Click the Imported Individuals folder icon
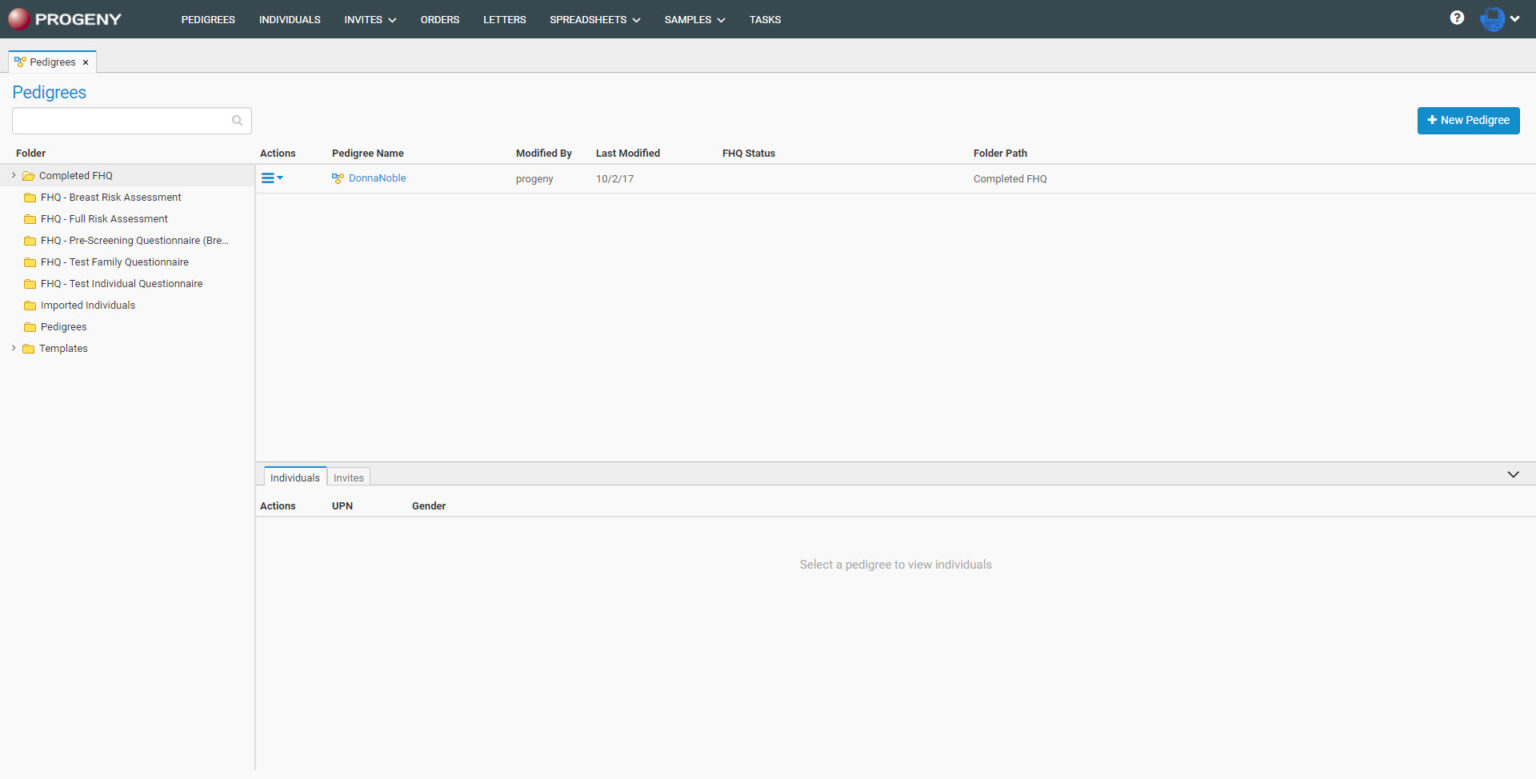 pyautogui.click(x=30, y=306)
